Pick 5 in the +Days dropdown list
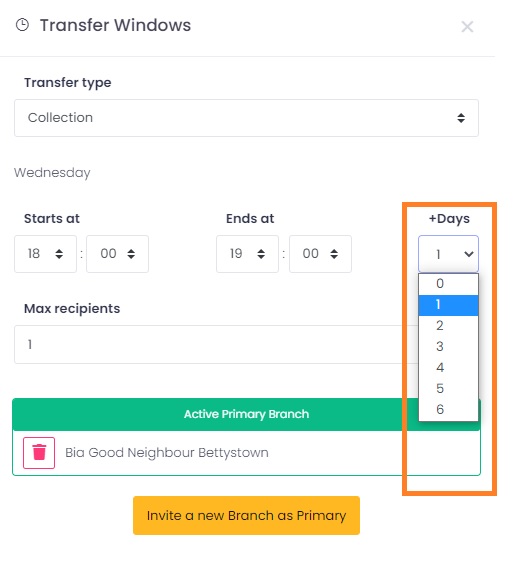Screen dimensions: 518x568 click(448, 389)
